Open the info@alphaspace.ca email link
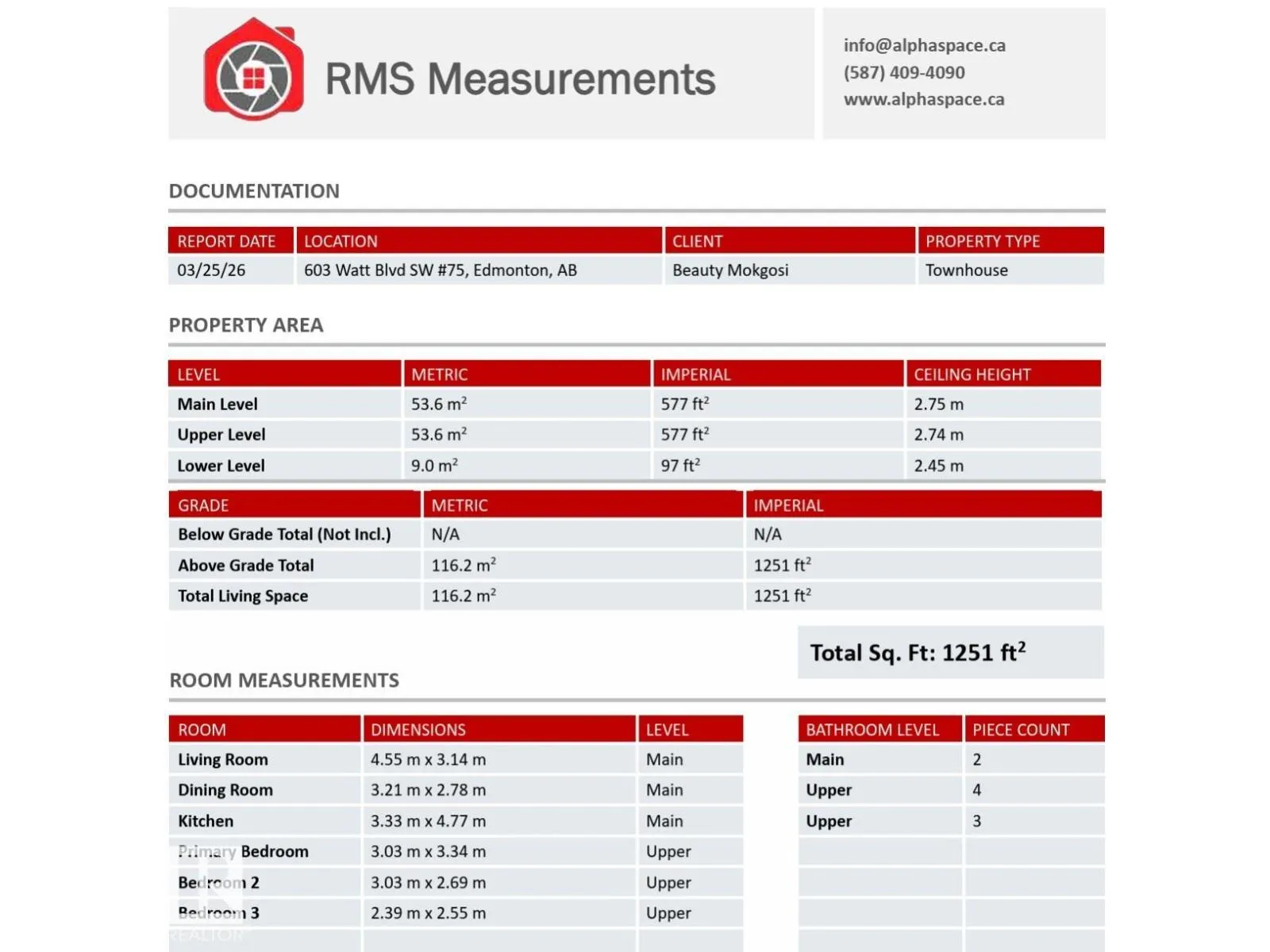 click(x=924, y=45)
